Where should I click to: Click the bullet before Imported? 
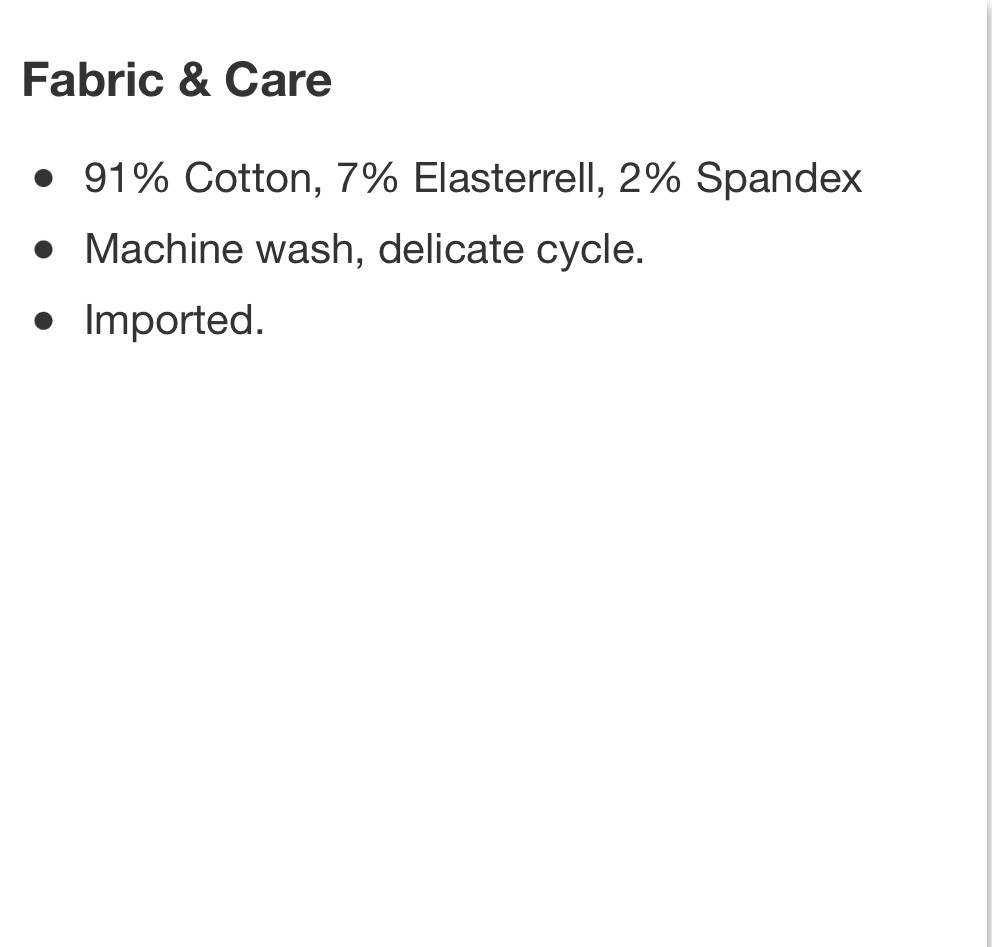pos(44,320)
